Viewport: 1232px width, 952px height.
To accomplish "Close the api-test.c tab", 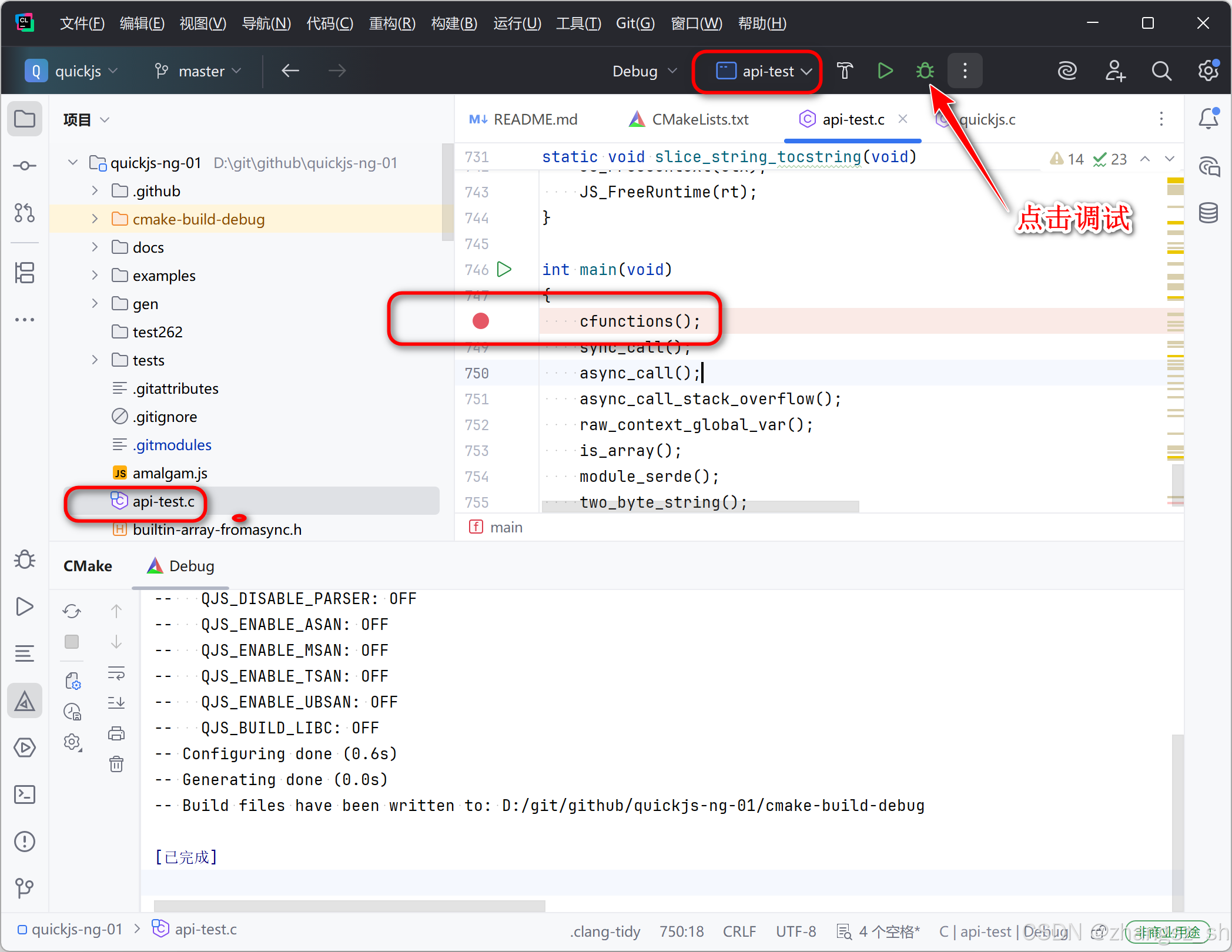I will click(x=903, y=119).
